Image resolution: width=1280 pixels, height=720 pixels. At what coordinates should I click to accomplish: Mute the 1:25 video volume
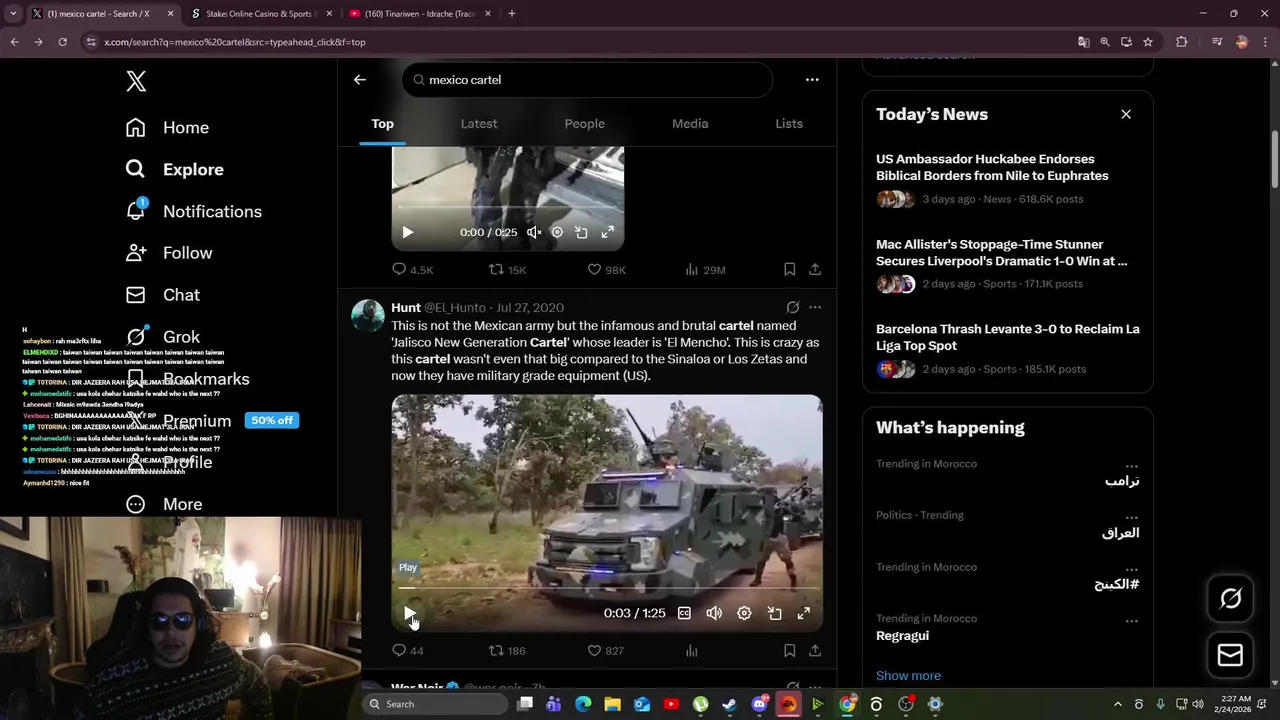[x=714, y=613]
